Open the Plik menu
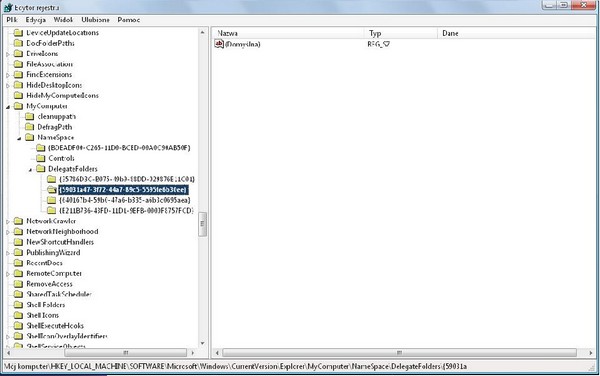Viewport: 600px width, 376px height. (x=12, y=20)
